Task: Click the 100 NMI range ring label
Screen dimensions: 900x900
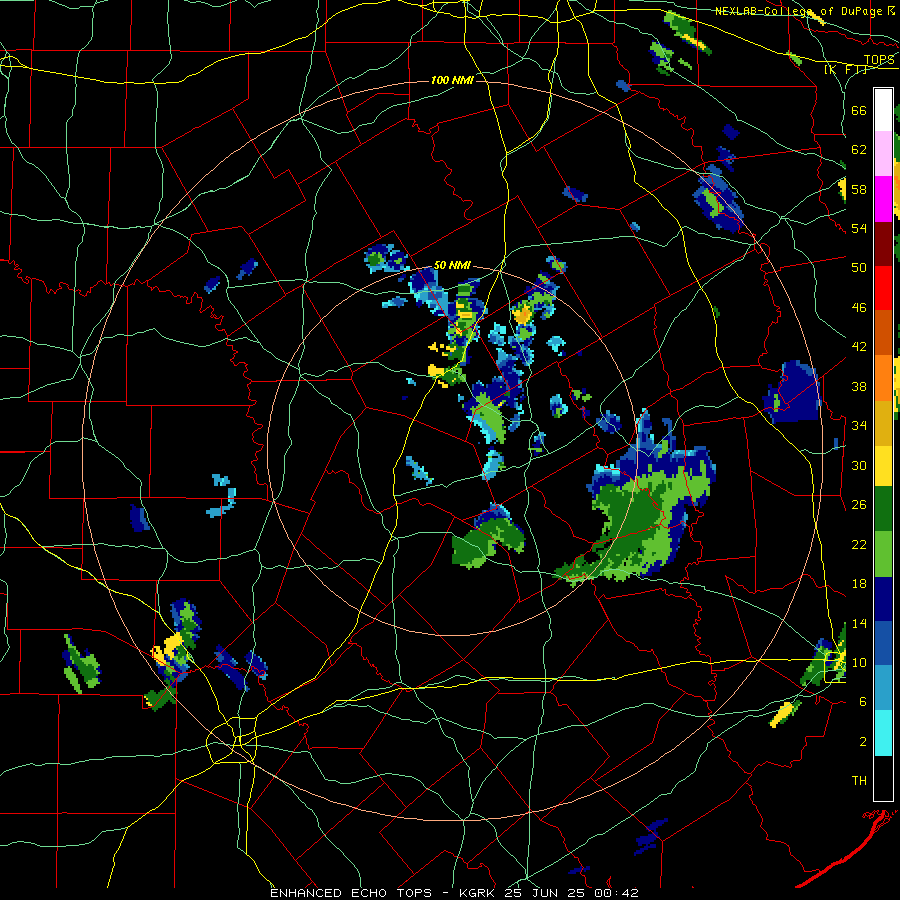Action: 452,80
